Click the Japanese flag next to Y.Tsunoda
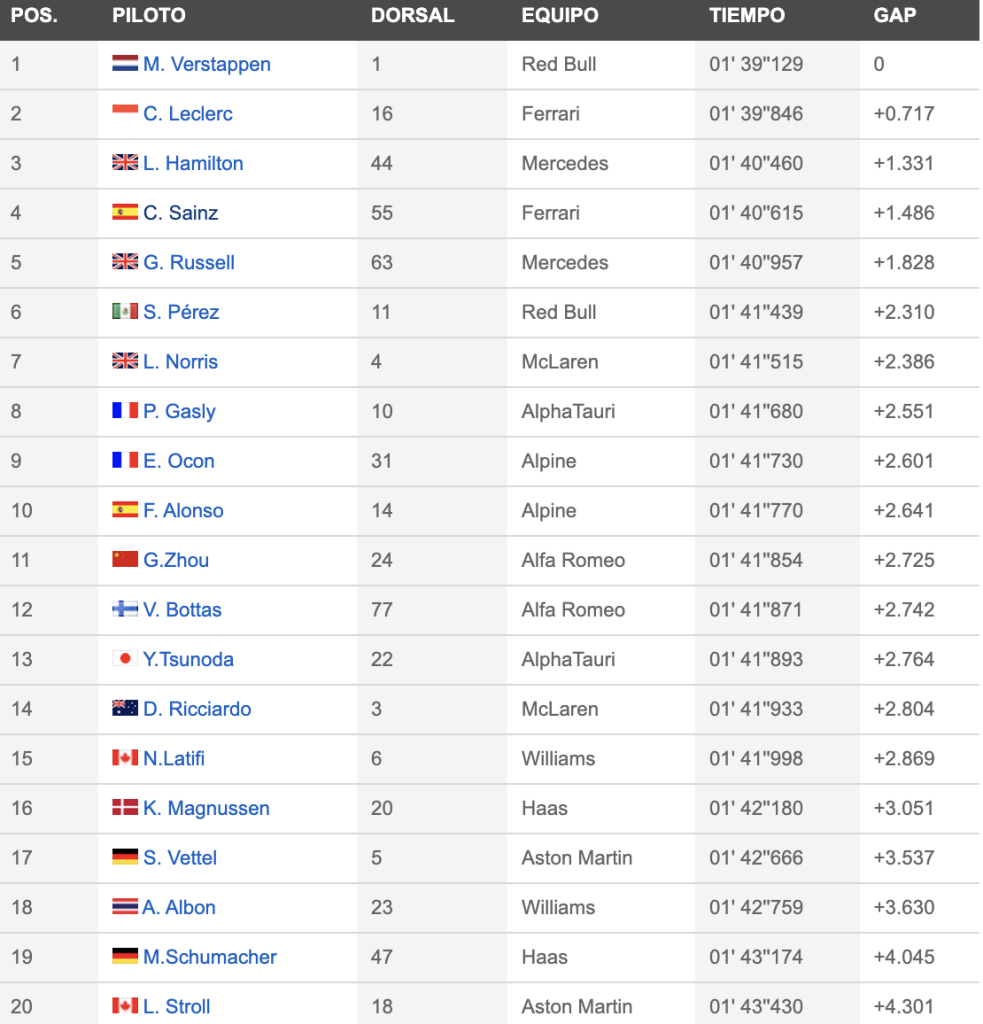Viewport: 983px width, 1024px height. pos(125,658)
